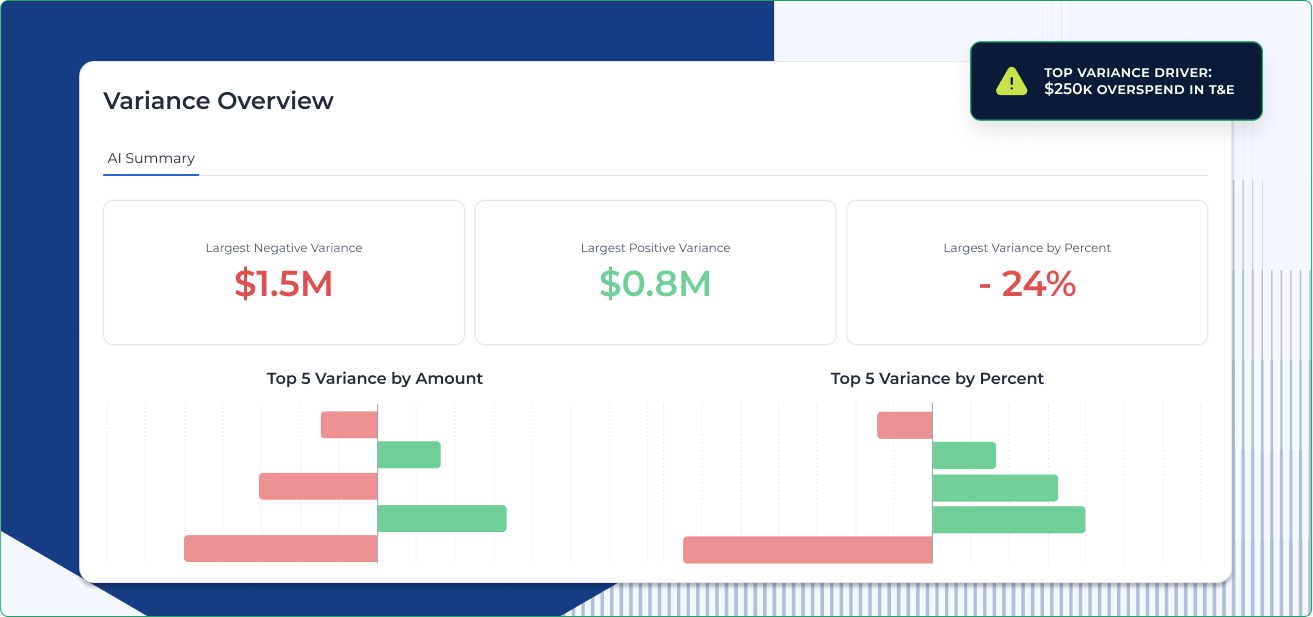Select the $1.5M Largest Negative Variance card
This screenshot has height=617, width=1313.
[x=284, y=271]
